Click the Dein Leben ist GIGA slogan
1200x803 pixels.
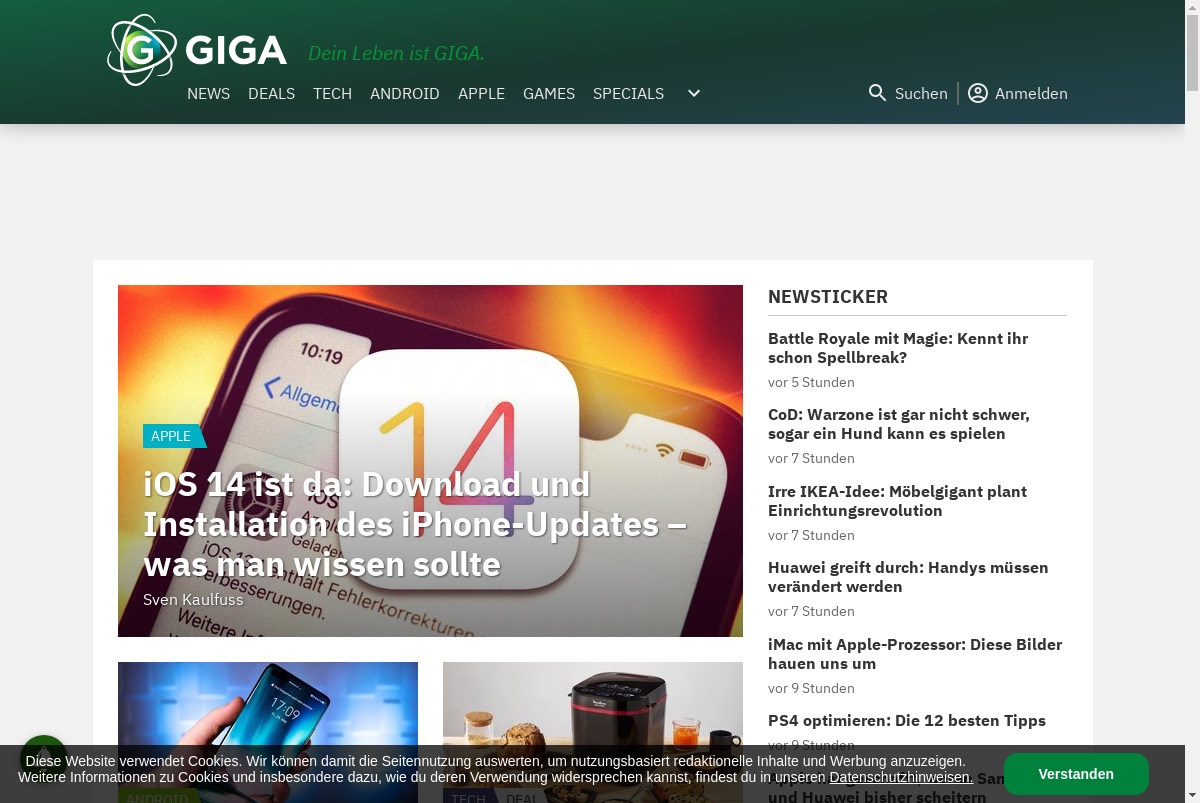[396, 53]
